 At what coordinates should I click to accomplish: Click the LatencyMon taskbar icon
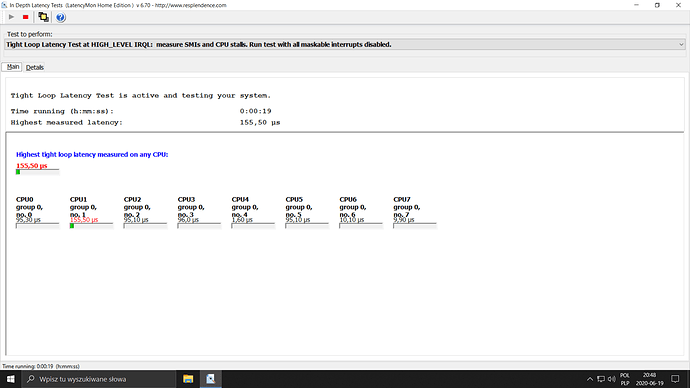(210, 379)
